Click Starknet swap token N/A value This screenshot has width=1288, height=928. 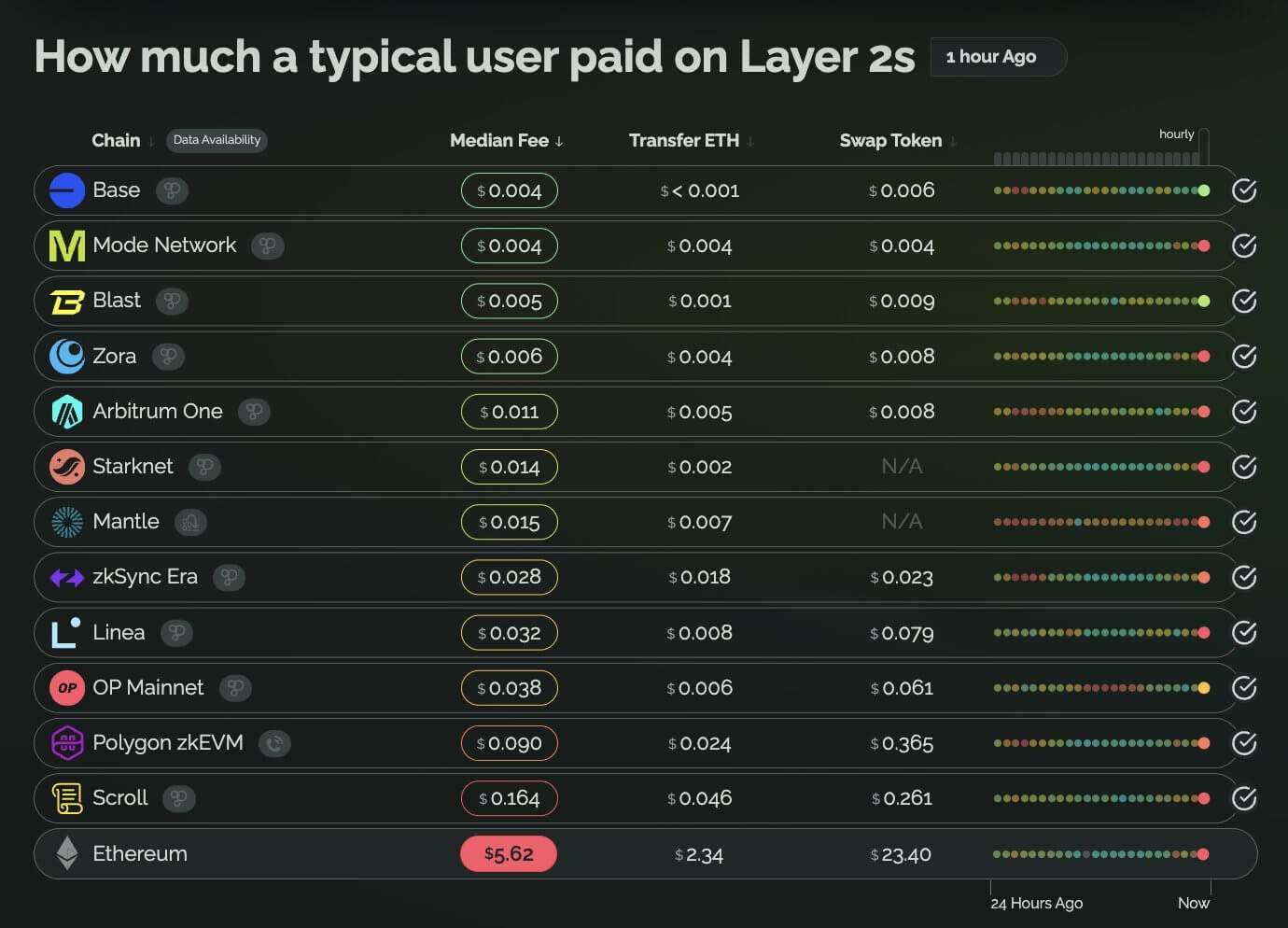(902, 467)
